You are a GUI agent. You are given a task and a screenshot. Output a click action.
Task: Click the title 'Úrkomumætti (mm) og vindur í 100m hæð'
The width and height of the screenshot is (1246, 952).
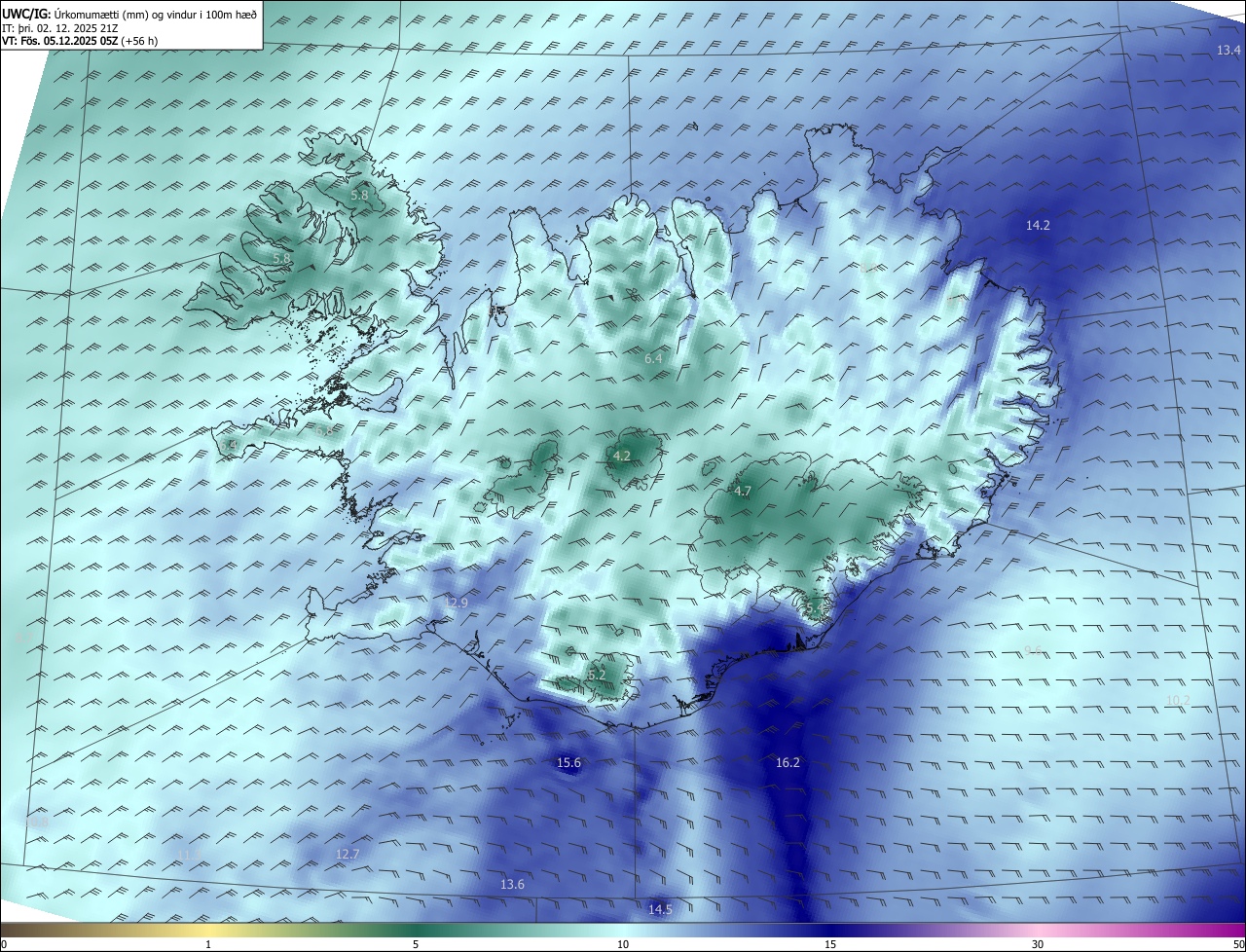coord(155,13)
